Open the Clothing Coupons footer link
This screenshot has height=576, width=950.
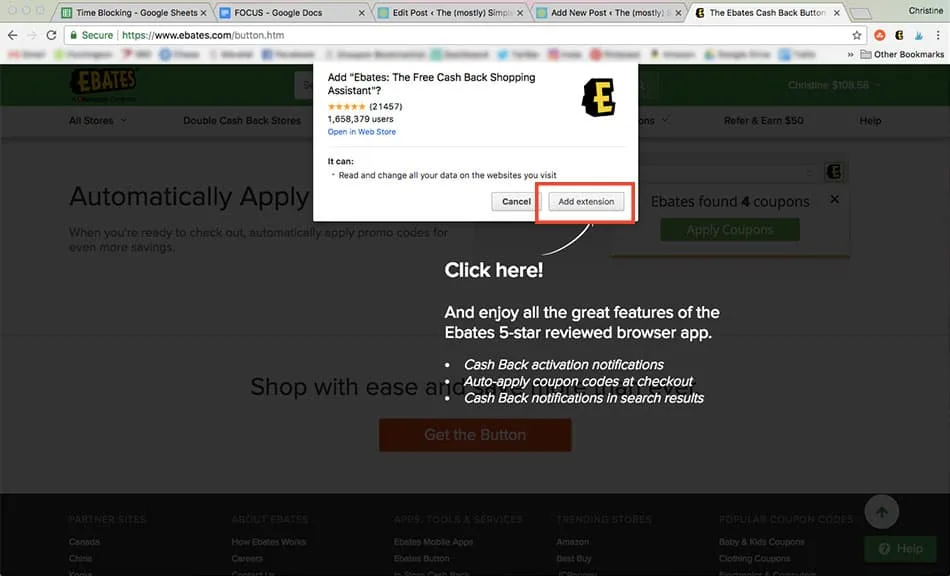tap(754, 558)
